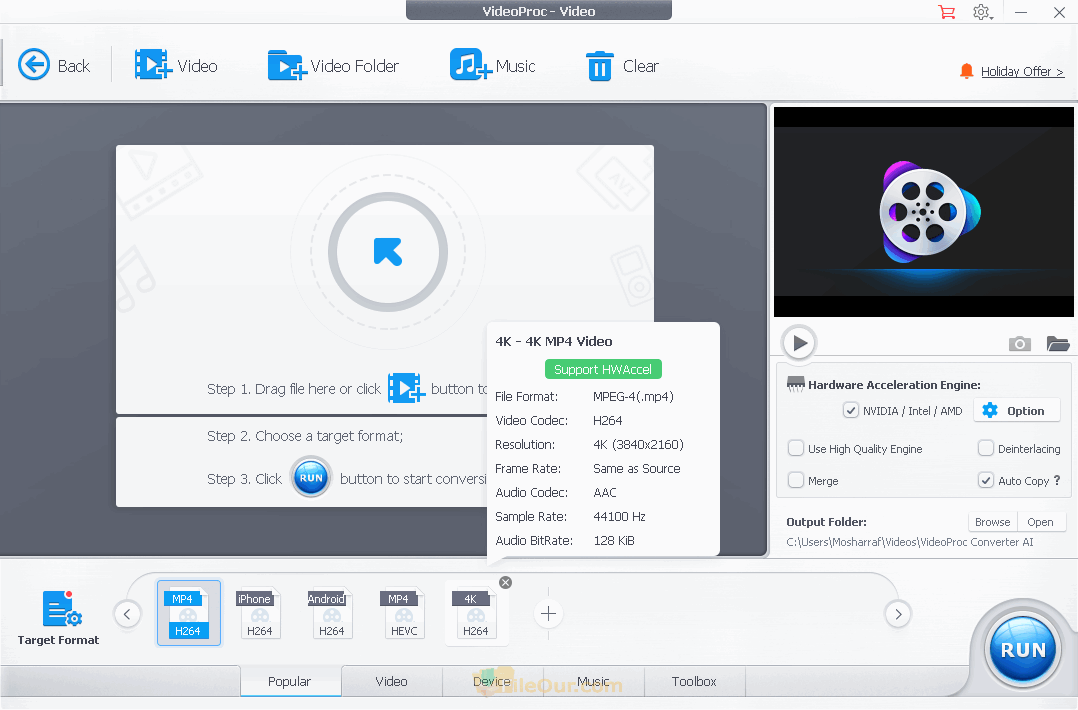This screenshot has height=710, width=1078.
Task: Play the preview video
Action: click(799, 342)
